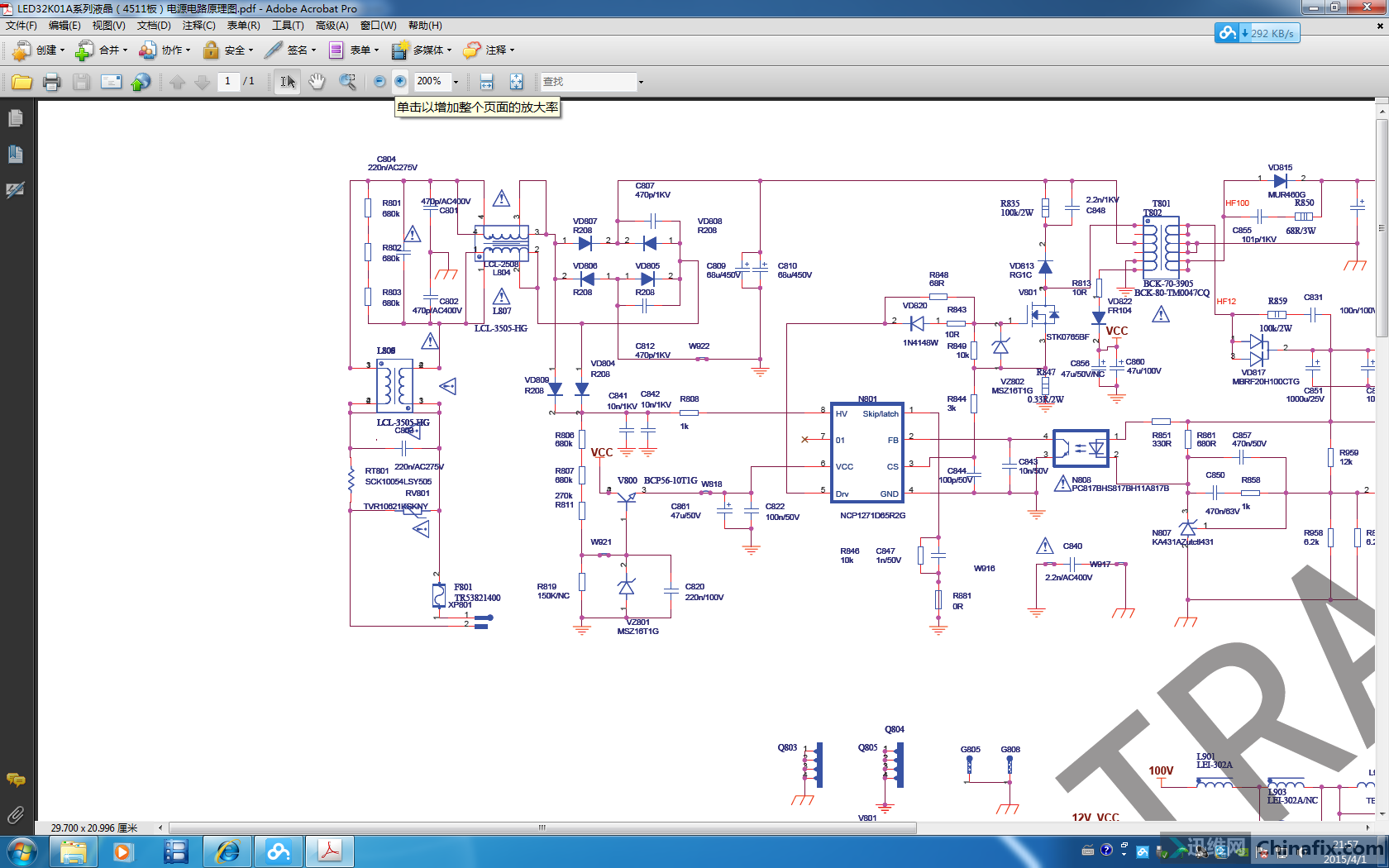Go to previous page with up arrow
The width and height of the screenshot is (1389, 868).
pyautogui.click(x=177, y=82)
